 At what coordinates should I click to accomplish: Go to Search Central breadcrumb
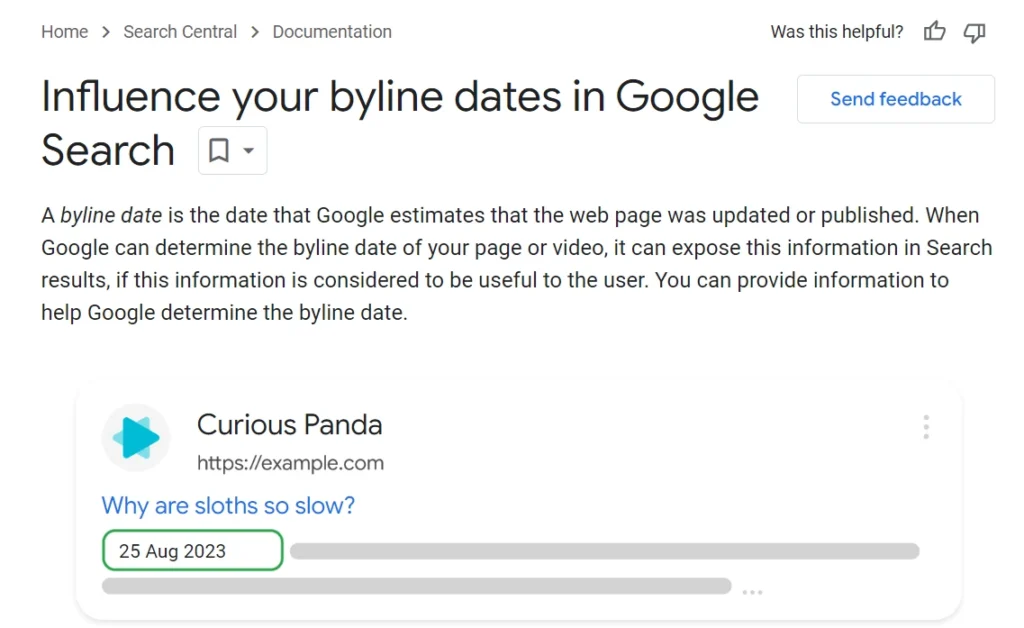pos(180,31)
